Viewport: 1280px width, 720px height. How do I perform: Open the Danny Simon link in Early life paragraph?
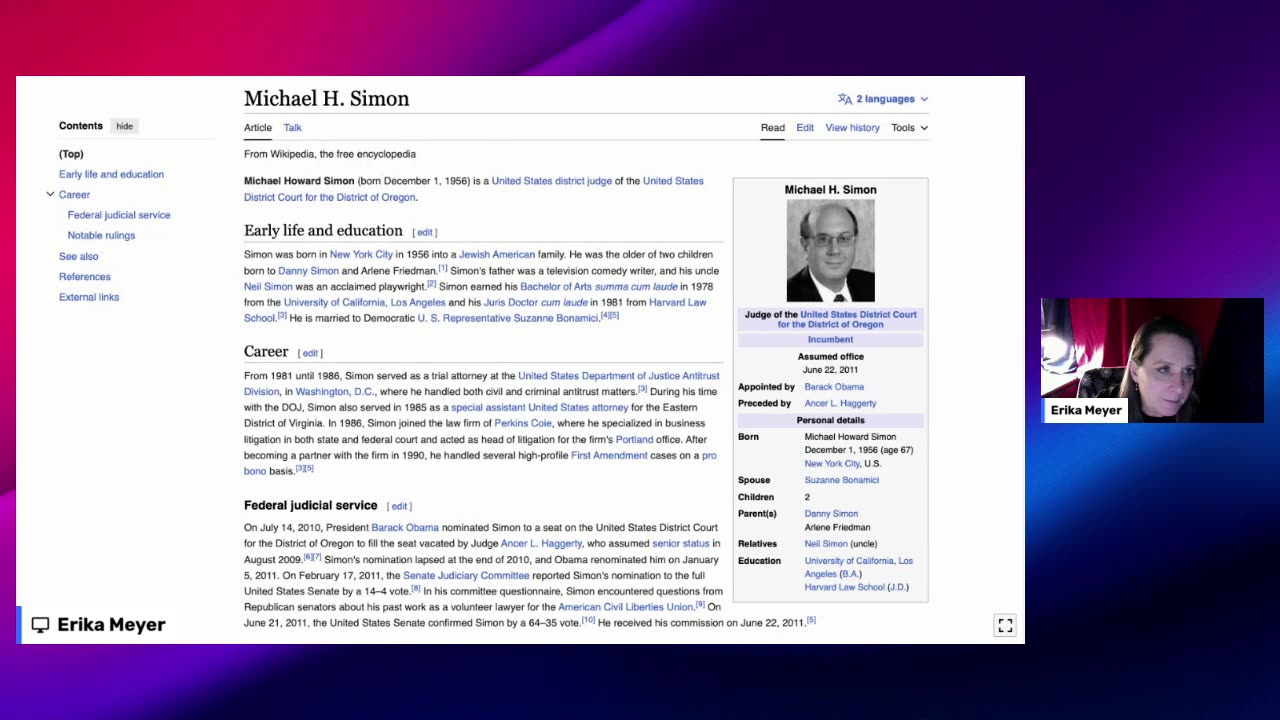click(308, 271)
